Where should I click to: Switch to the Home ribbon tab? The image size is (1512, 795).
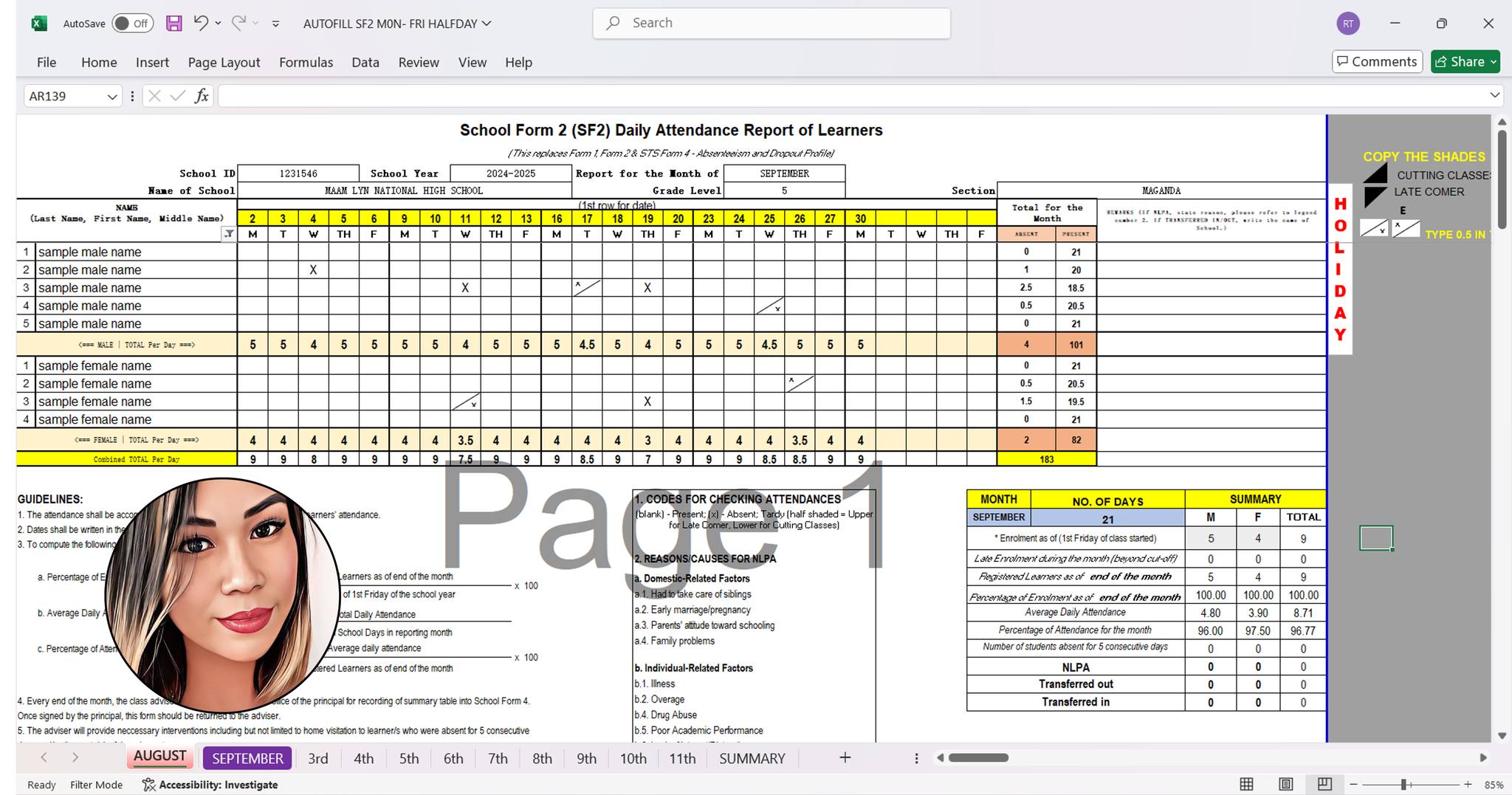point(99,62)
